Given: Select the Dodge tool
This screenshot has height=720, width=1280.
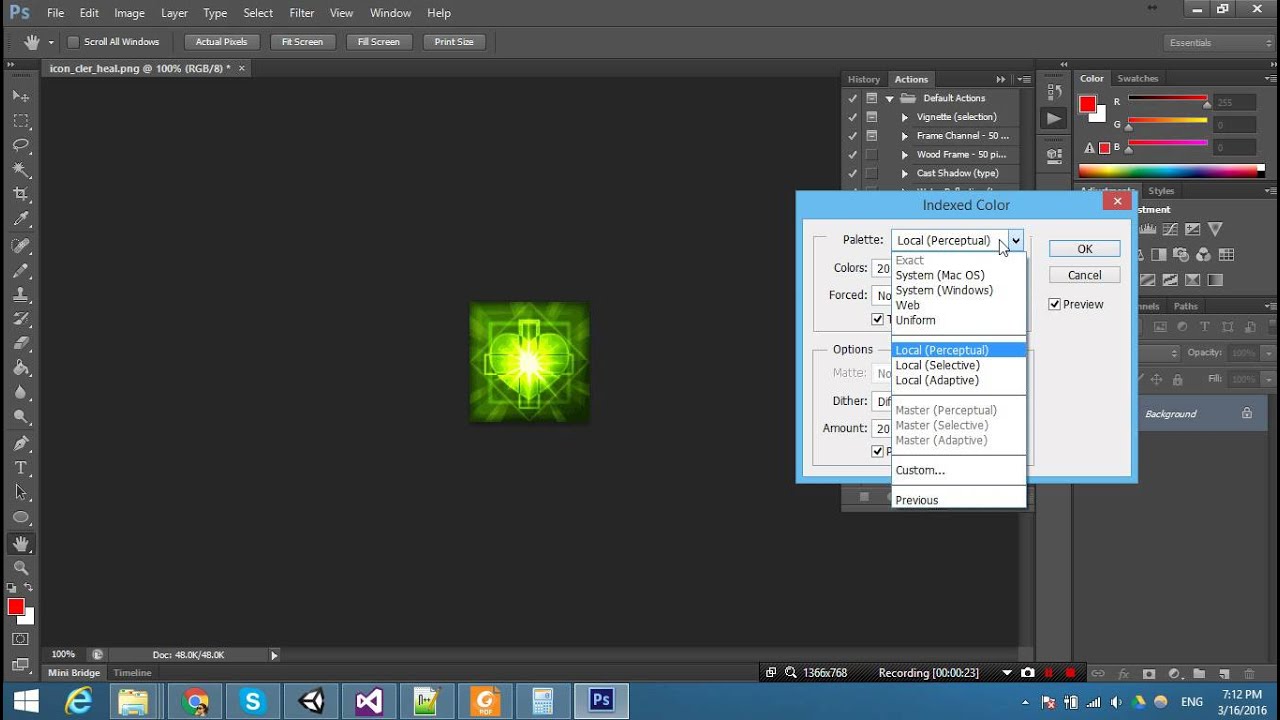Looking at the screenshot, I should (20, 417).
